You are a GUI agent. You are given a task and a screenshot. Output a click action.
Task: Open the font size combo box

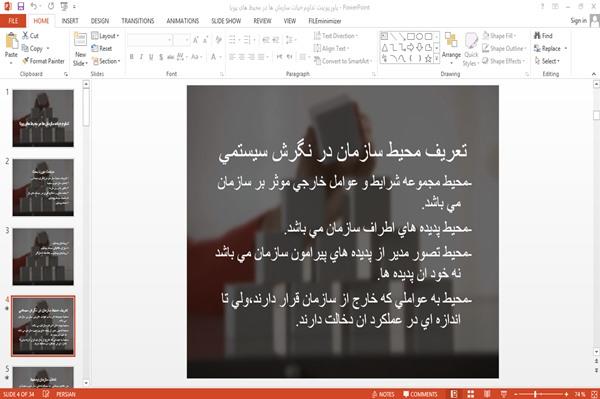click(x=182, y=40)
